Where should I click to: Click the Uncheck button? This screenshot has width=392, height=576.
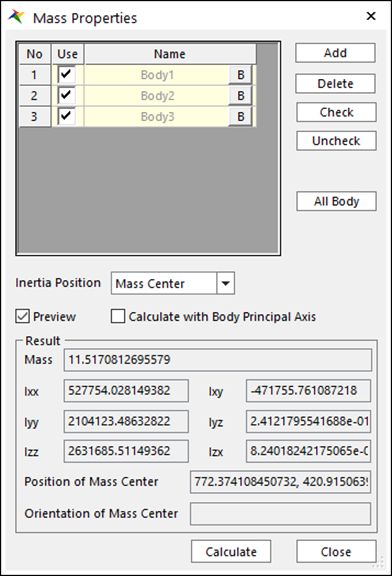(x=337, y=141)
